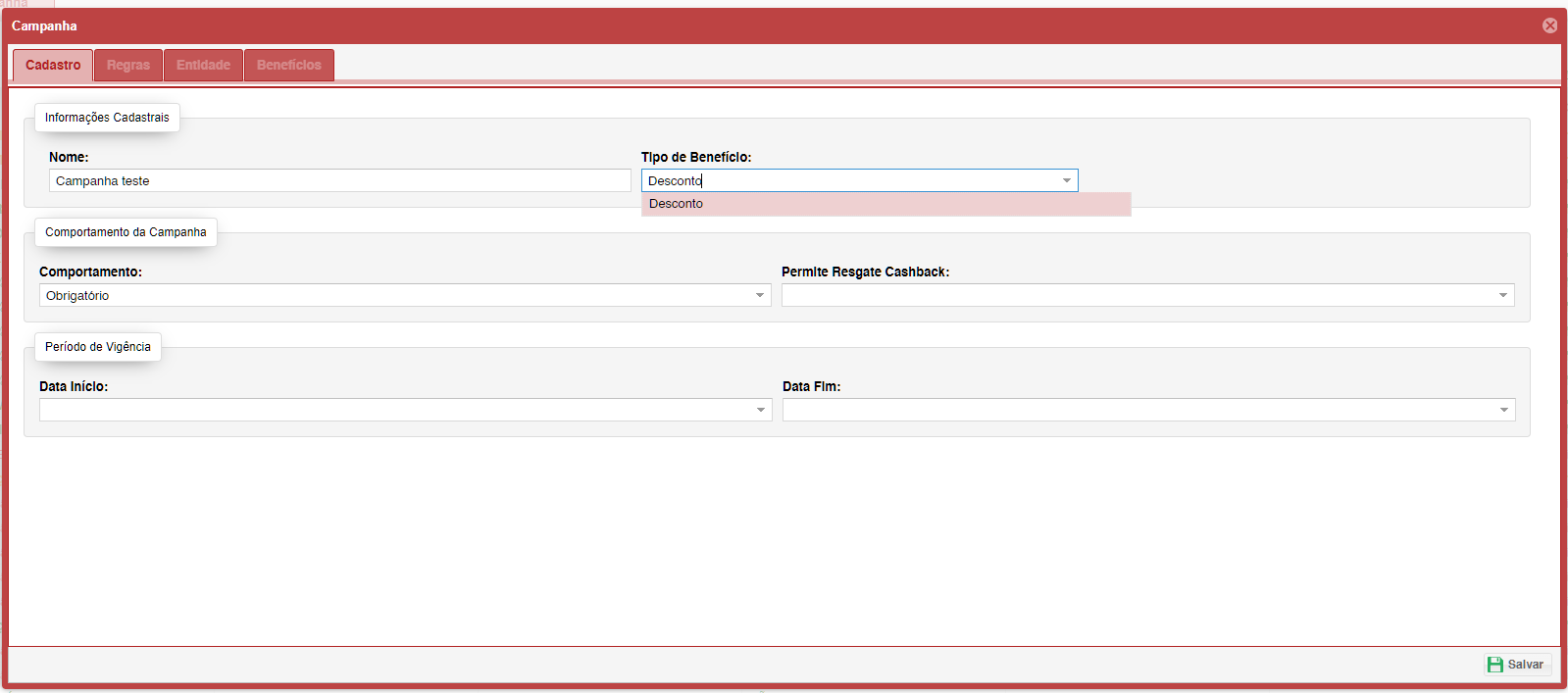Switch to the Regras tab
1568x693 pixels.
tap(128, 66)
